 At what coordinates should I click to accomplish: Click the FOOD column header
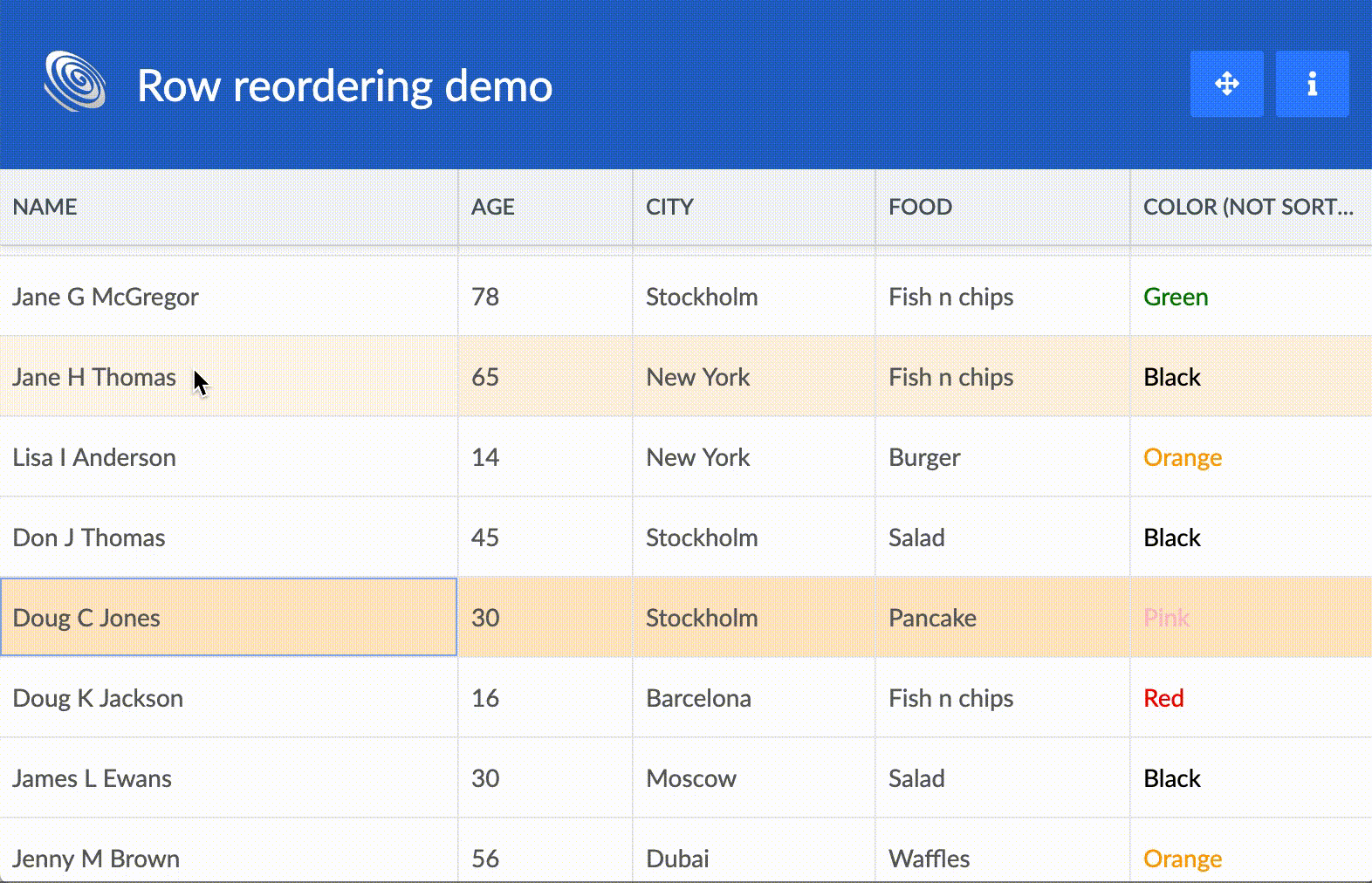(920, 207)
